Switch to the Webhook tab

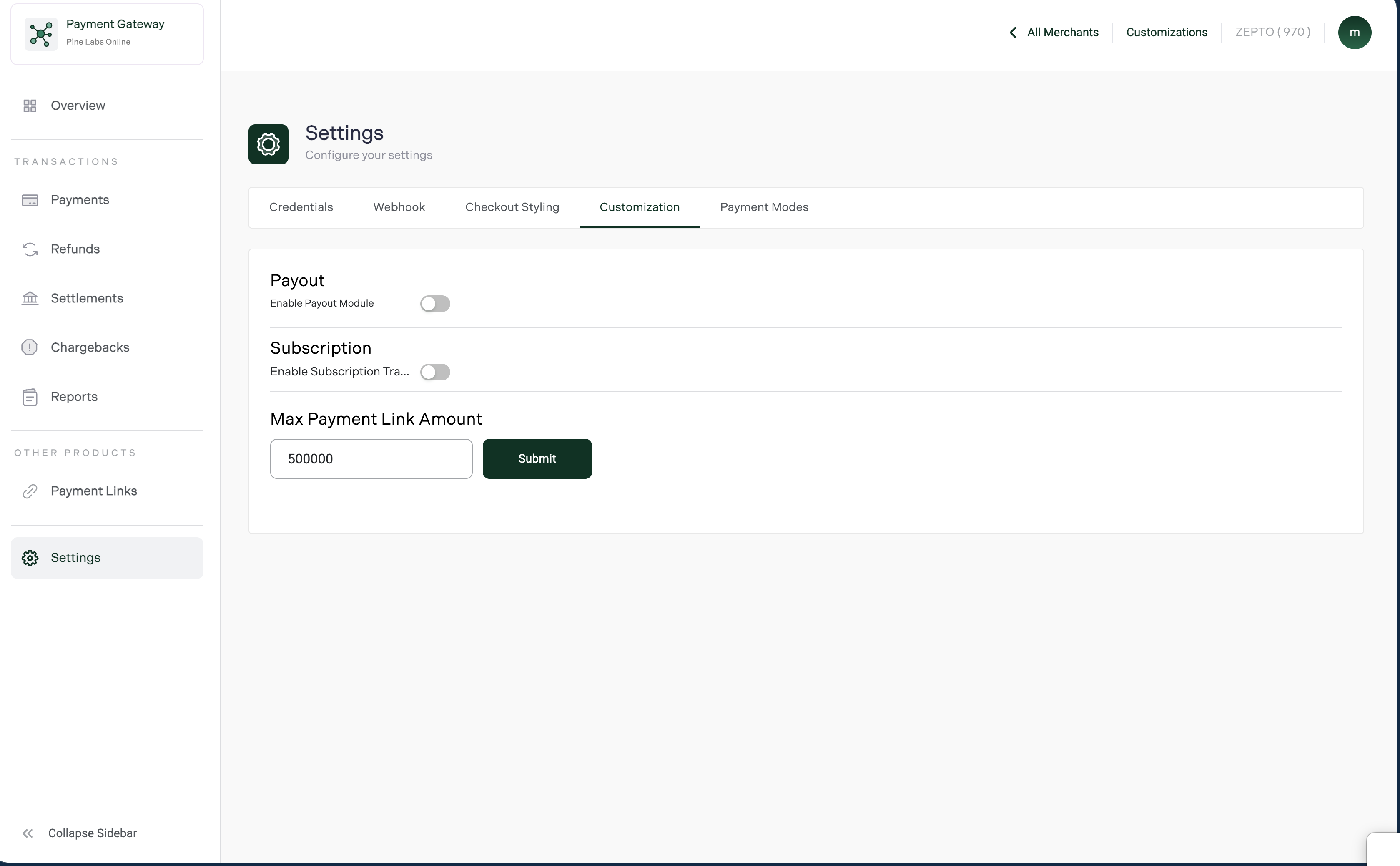(x=399, y=207)
